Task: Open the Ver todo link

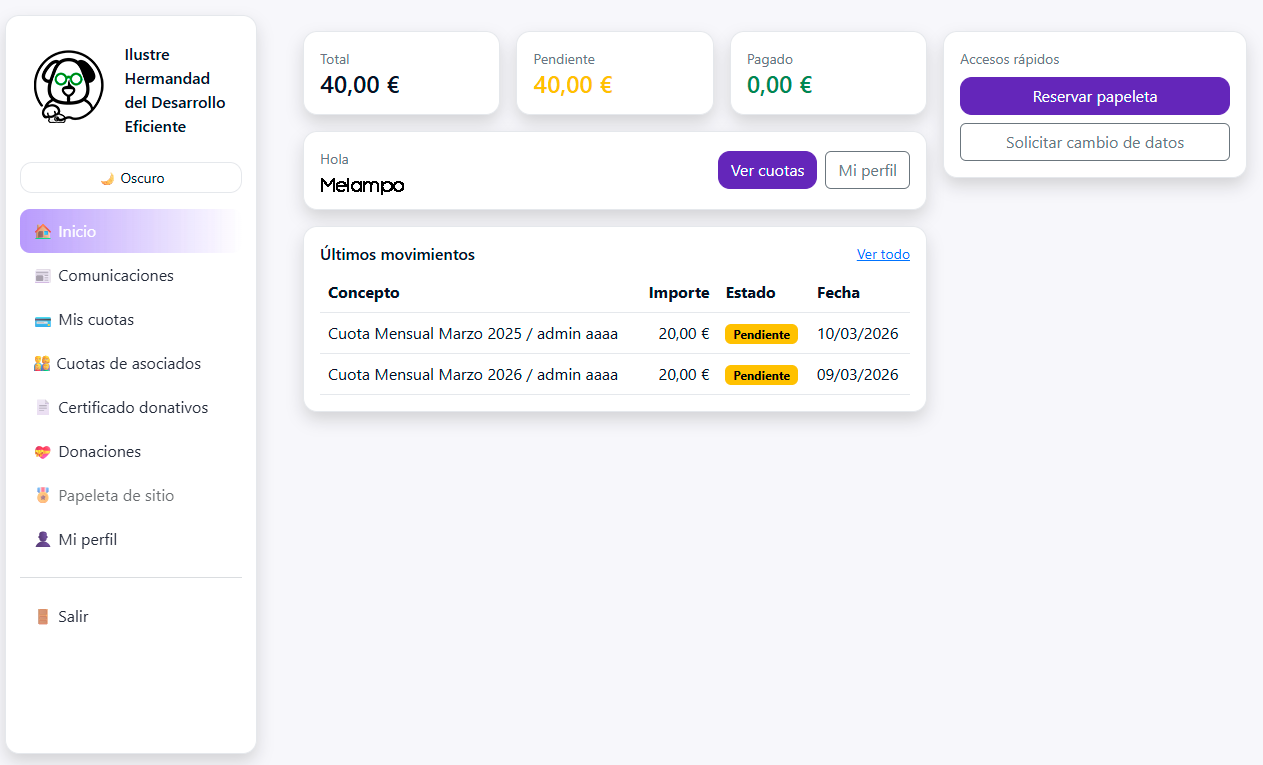Action: (x=883, y=254)
